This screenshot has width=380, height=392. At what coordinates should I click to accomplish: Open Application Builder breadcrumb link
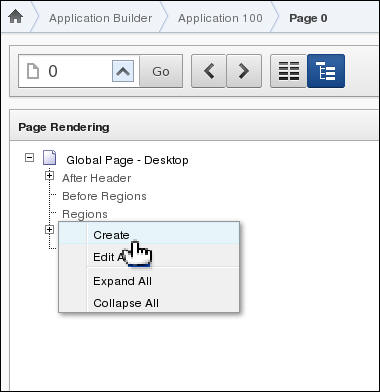(101, 18)
